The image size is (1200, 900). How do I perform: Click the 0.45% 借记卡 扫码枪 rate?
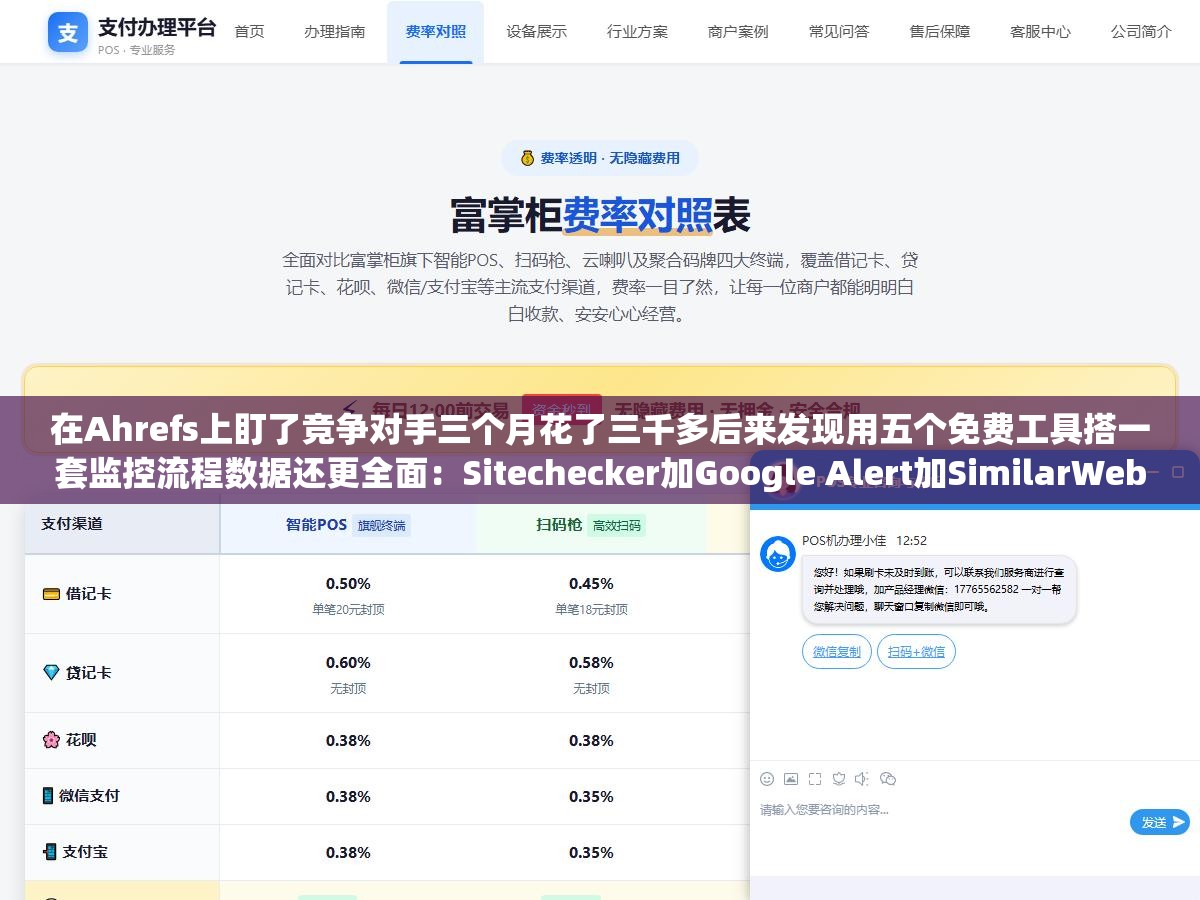[591, 583]
